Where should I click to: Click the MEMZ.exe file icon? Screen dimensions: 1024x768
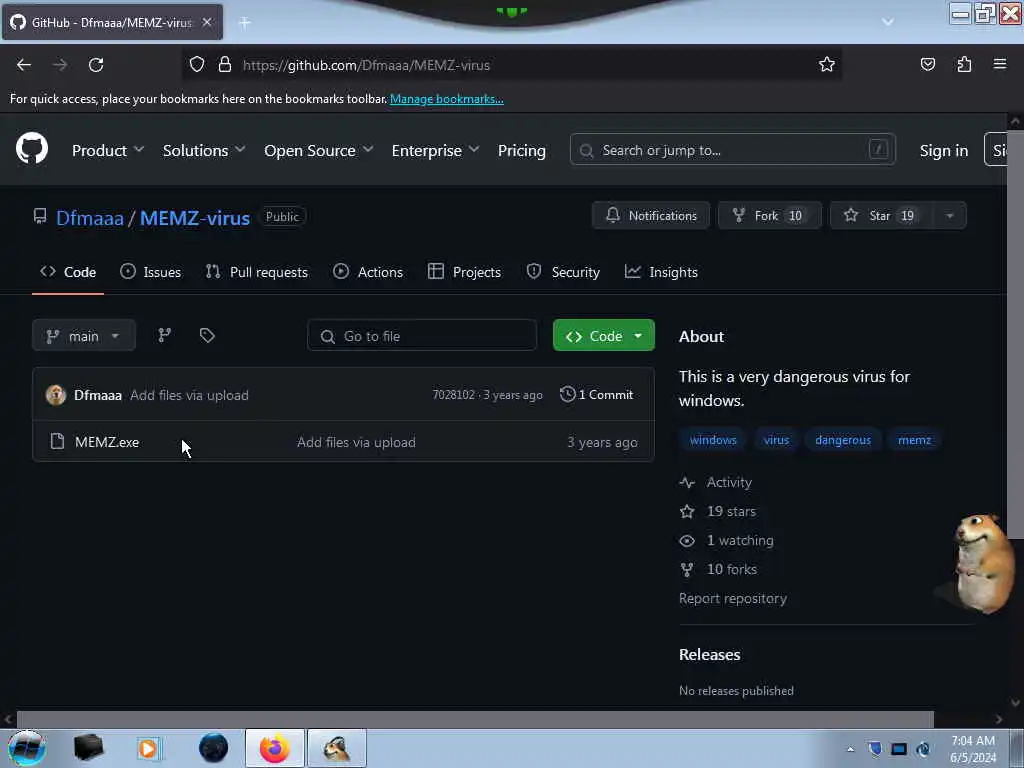click(57, 441)
